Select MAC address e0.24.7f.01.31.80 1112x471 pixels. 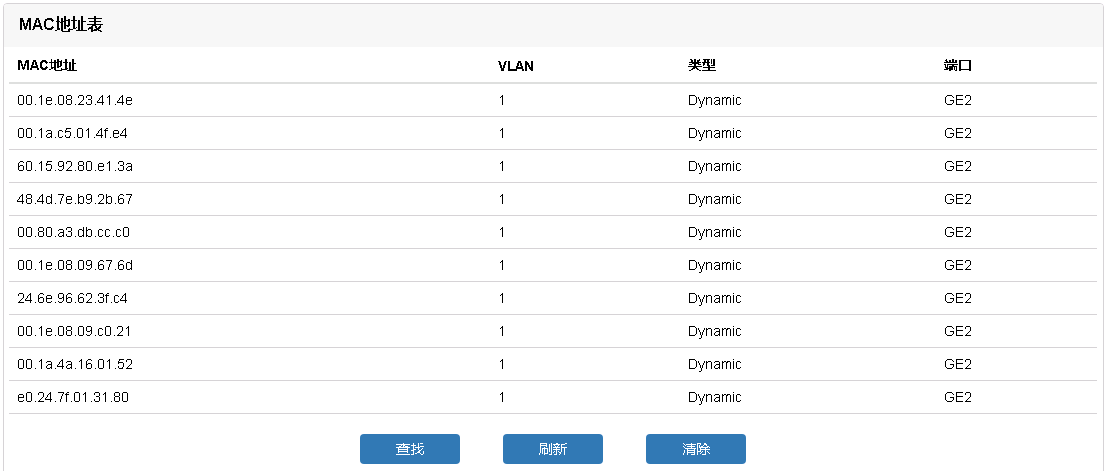pos(73,397)
